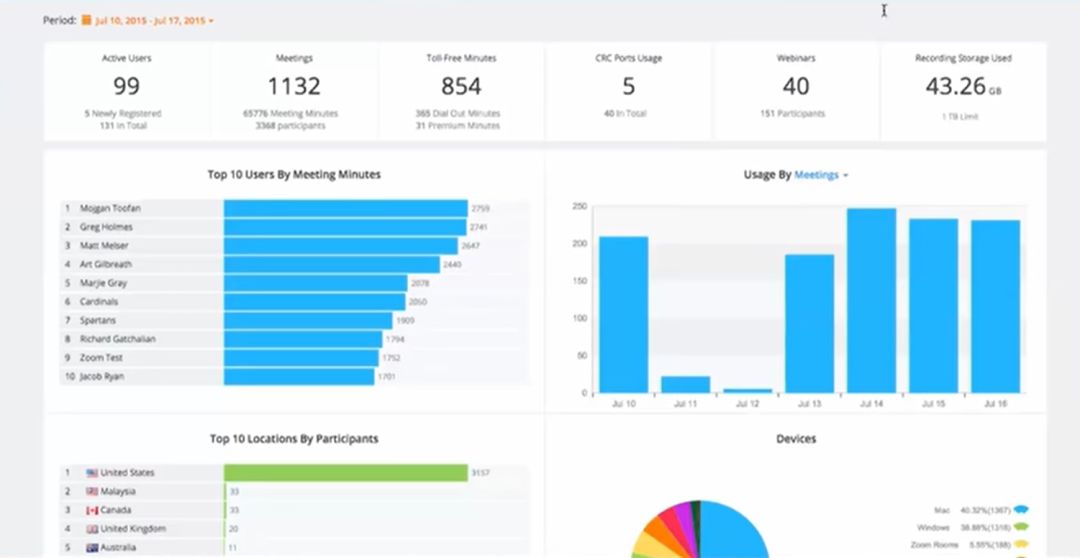Click the yellow Zoom Rooms legend swatch
1080x558 pixels.
point(1021,545)
